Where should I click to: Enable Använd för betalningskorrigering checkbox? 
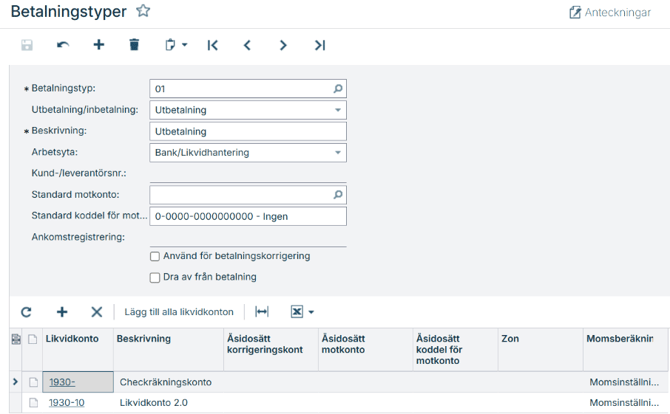pos(155,256)
